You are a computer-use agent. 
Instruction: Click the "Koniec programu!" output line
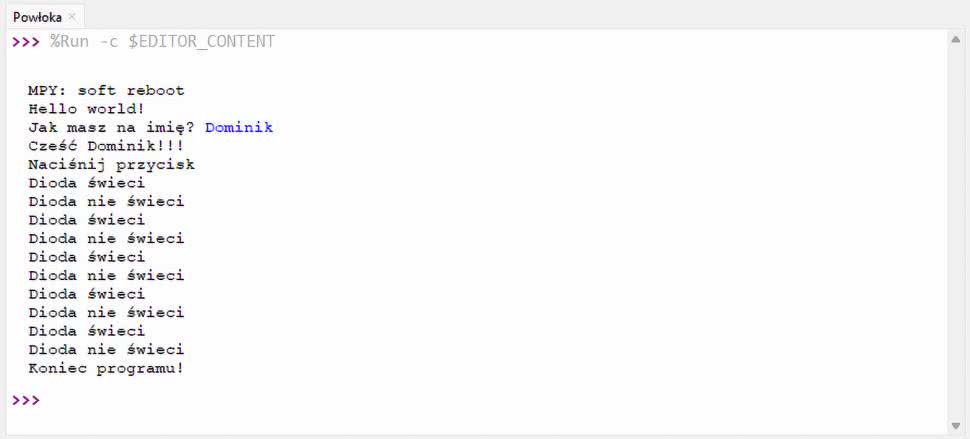point(106,368)
